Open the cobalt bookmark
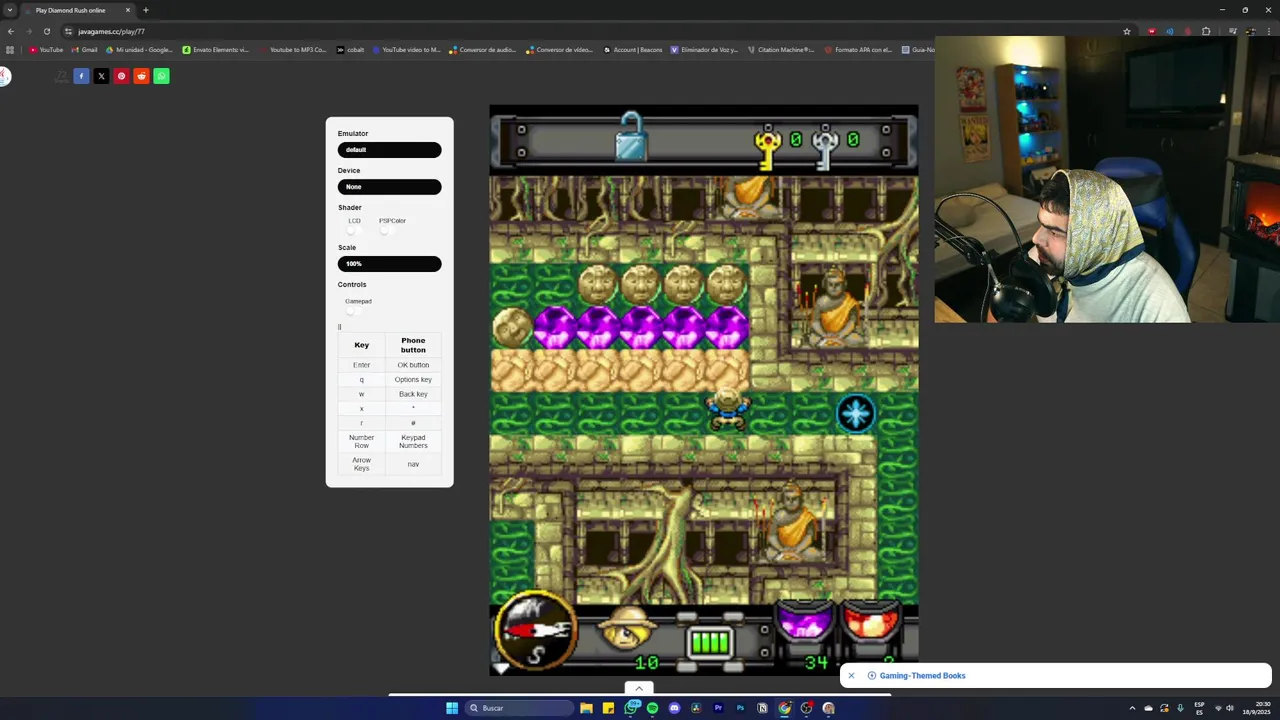This screenshot has height=720, width=1280. click(350, 50)
